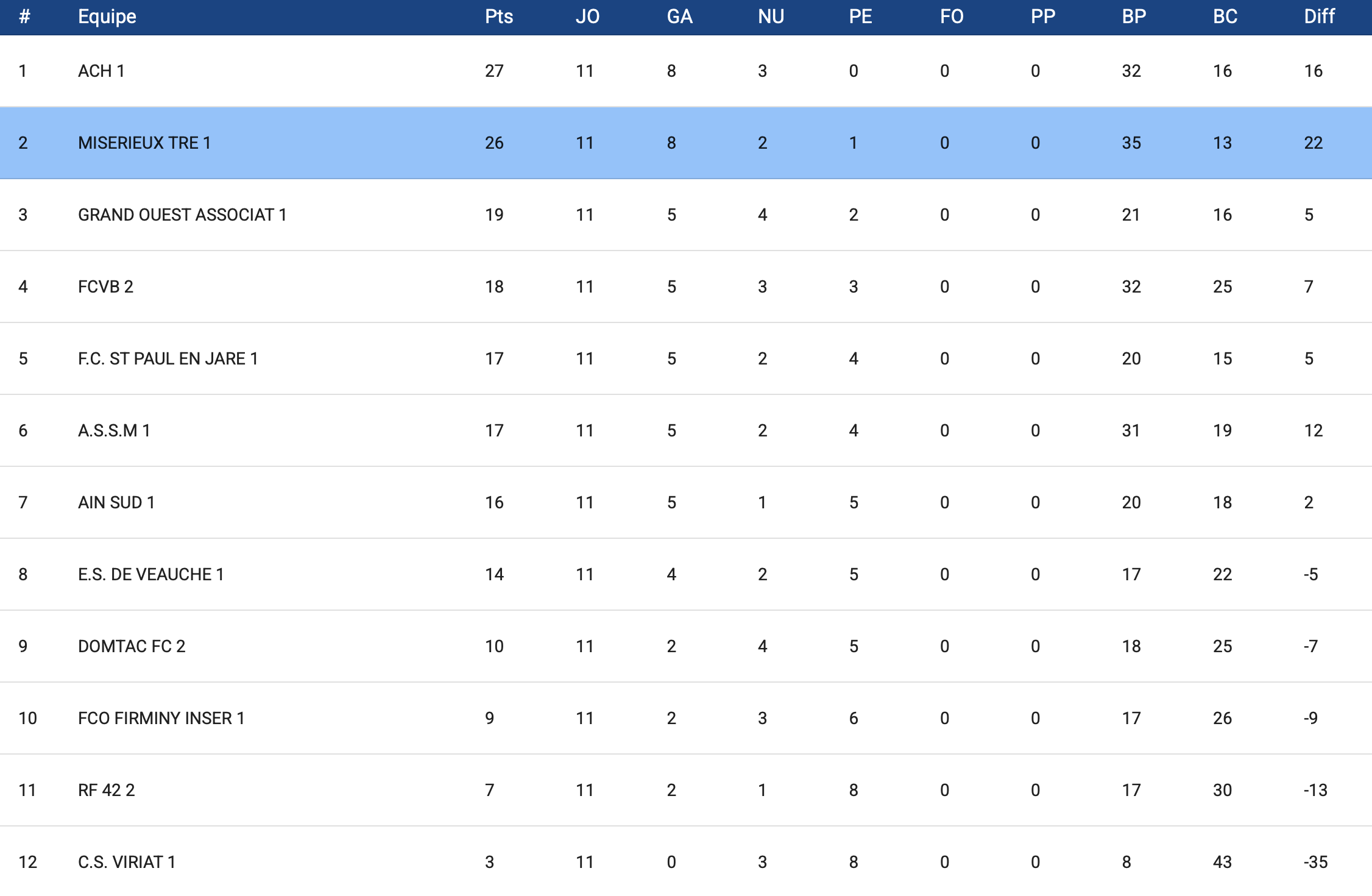The image size is (1372, 896).
Task: Open the RF 42 2 team
Action: click(x=107, y=791)
